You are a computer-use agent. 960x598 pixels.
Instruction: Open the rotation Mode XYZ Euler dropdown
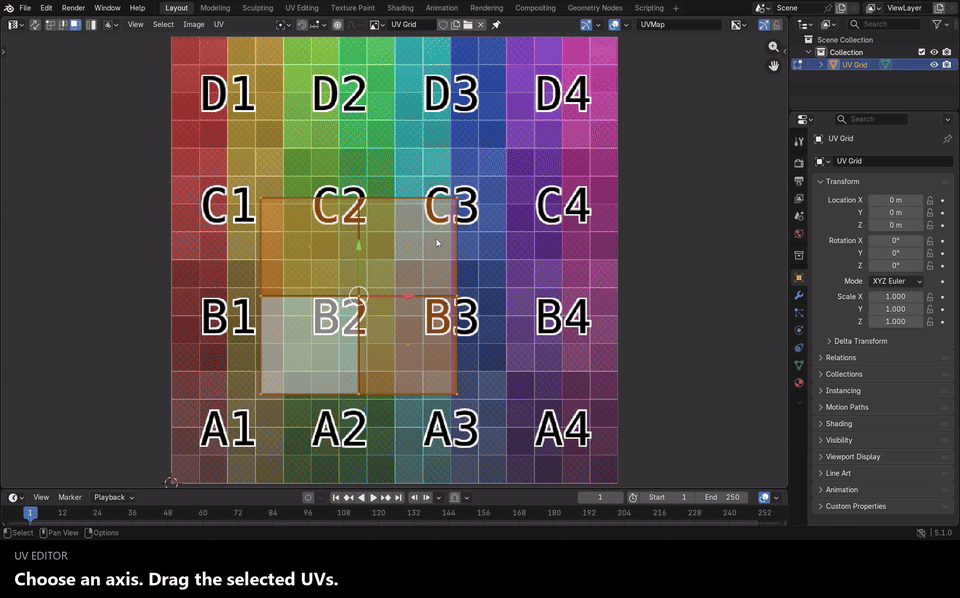coord(896,281)
